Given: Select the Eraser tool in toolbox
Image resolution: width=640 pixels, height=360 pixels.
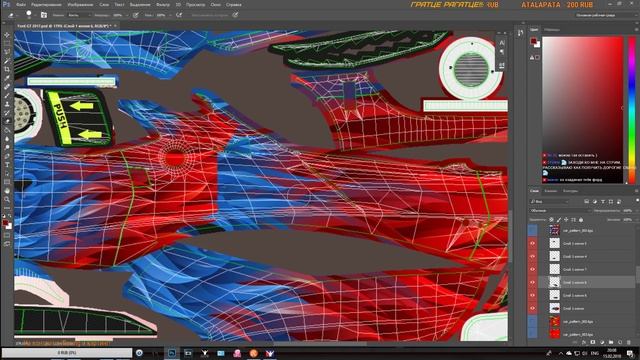Looking at the screenshot, I should click(x=7, y=121).
